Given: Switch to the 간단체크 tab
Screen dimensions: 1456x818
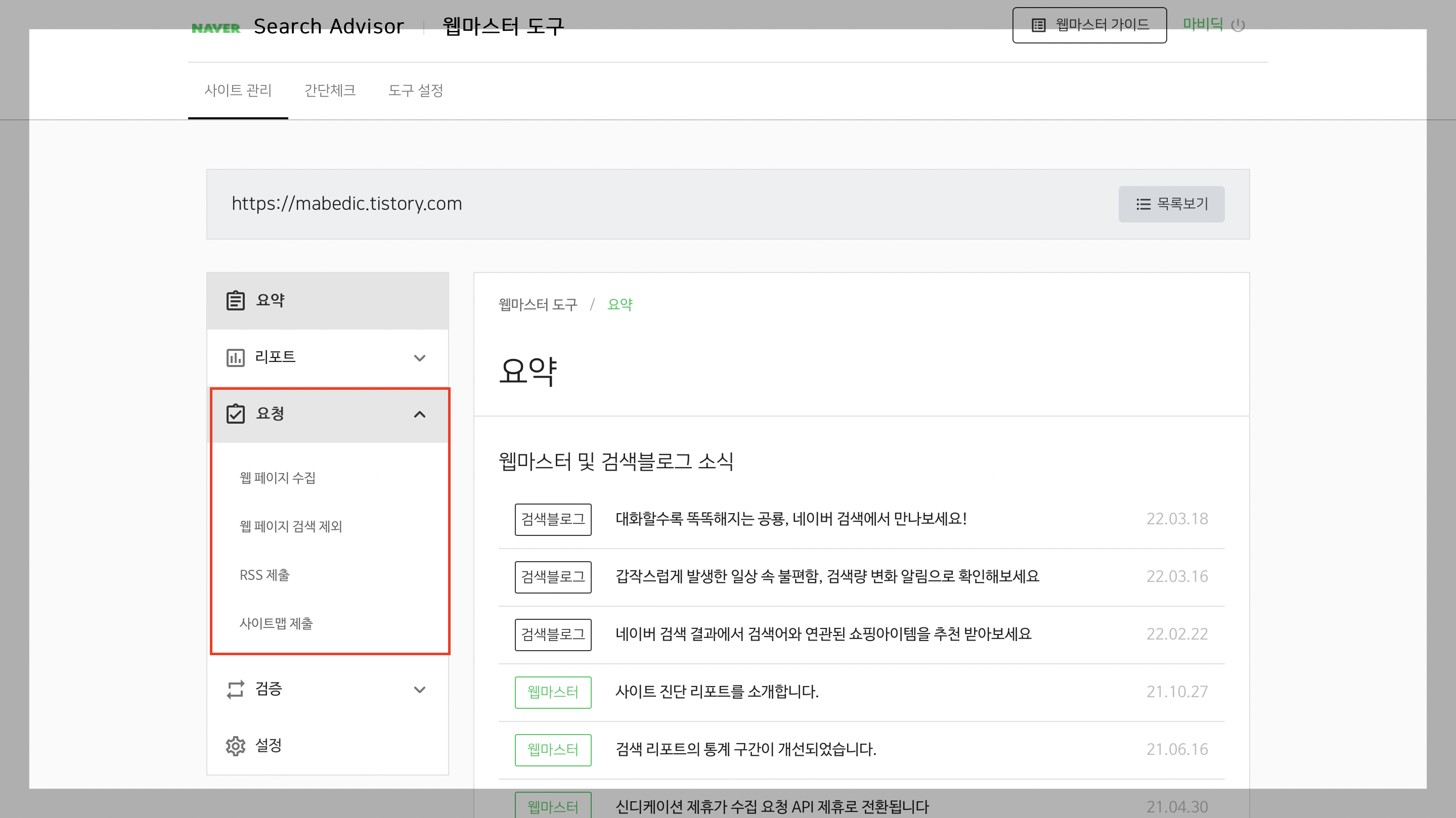Looking at the screenshot, I should click(x=330, y=90).
